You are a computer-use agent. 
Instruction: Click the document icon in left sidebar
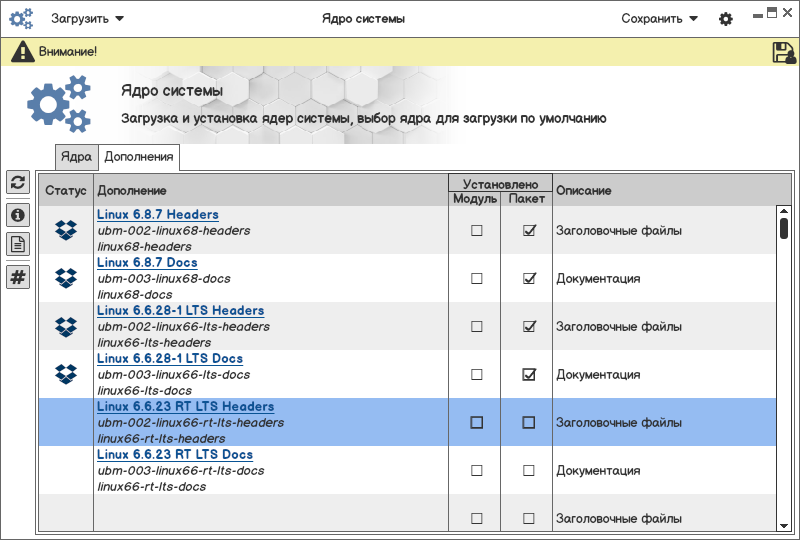point(17,244)
